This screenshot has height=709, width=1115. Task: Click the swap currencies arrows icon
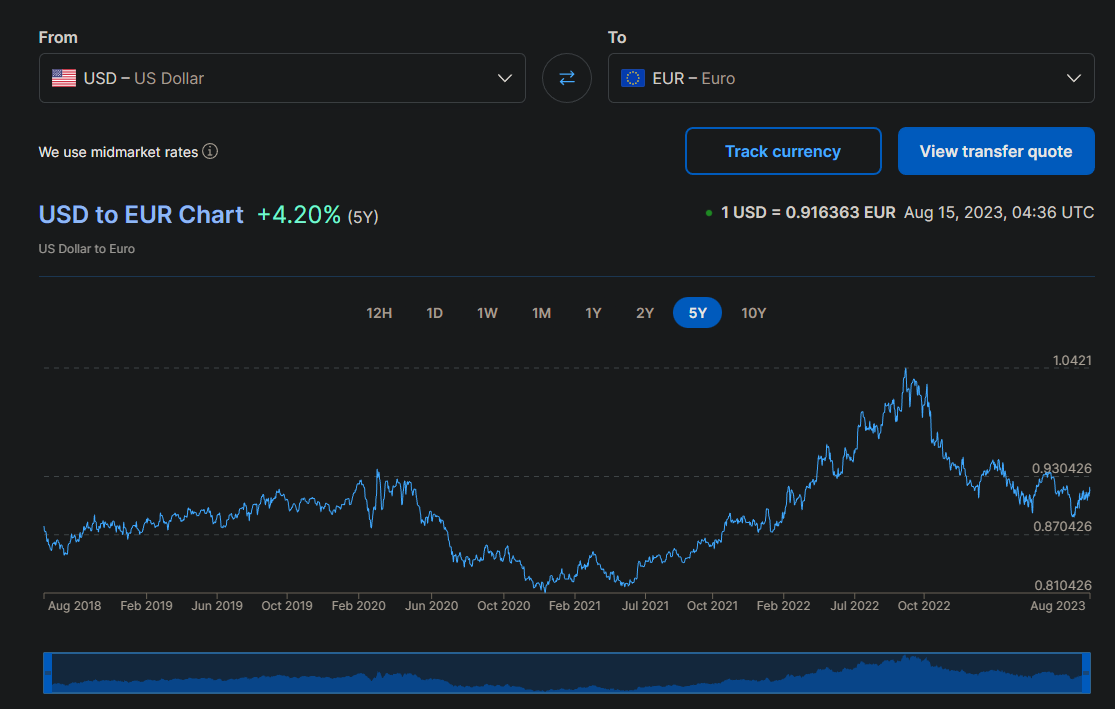(567, 78)
